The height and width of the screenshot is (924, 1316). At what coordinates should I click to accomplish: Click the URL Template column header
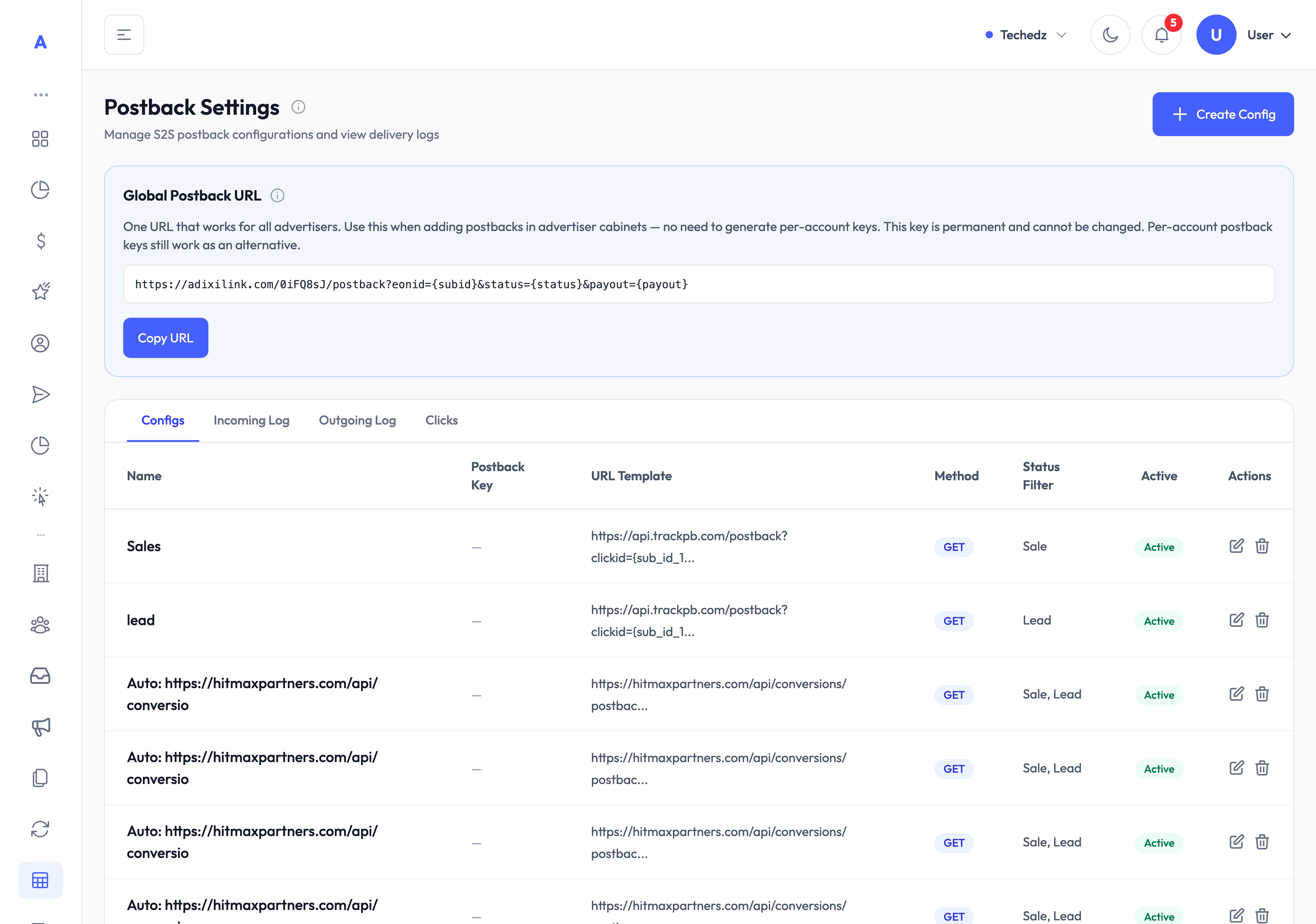click(x=631, y=475)
